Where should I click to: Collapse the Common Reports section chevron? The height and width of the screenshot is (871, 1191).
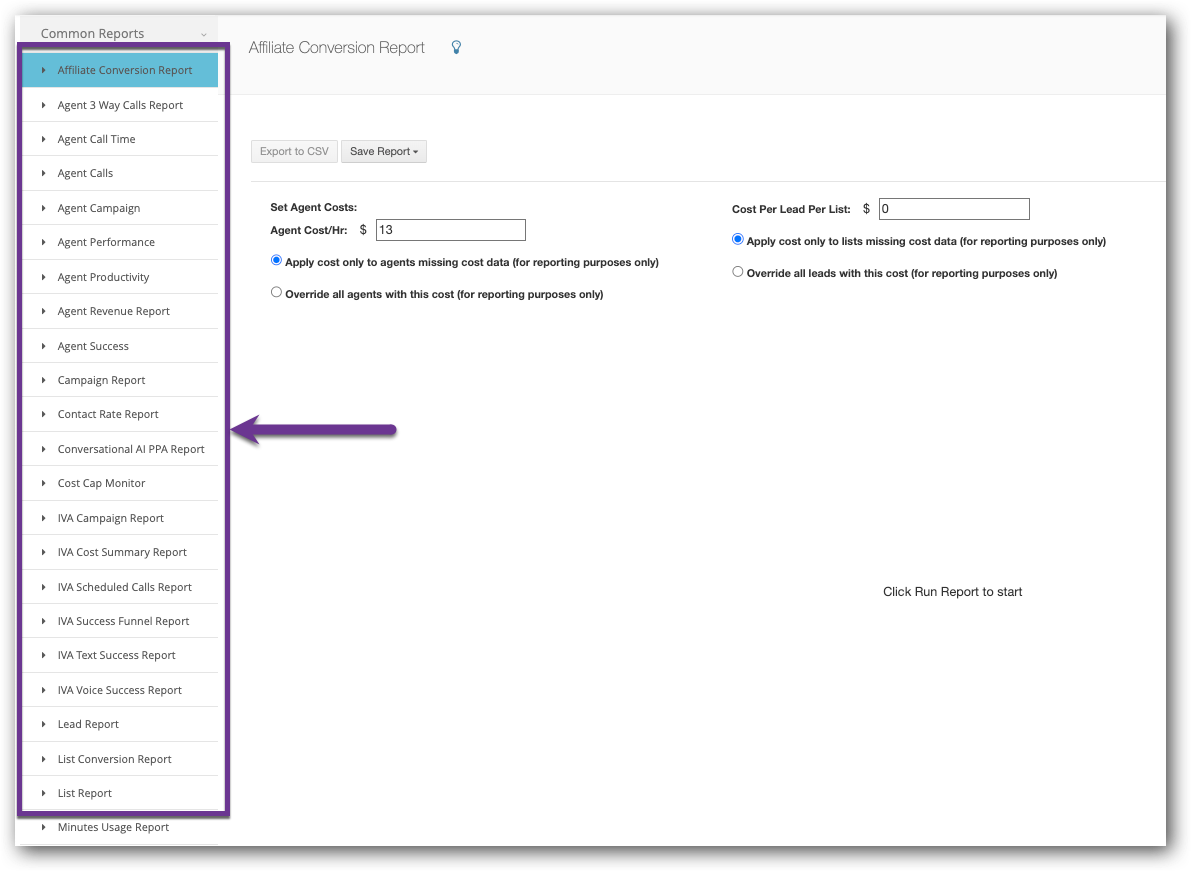[204, 34]
